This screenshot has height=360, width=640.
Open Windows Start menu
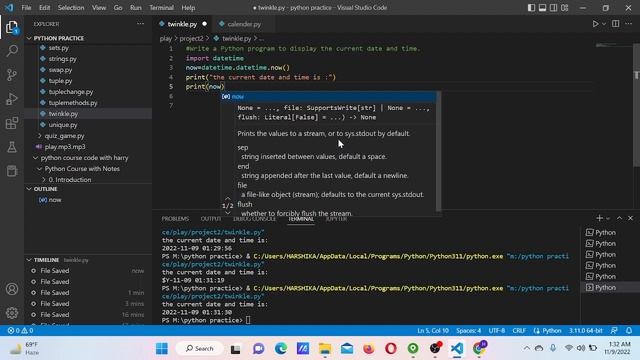[162, 349]
